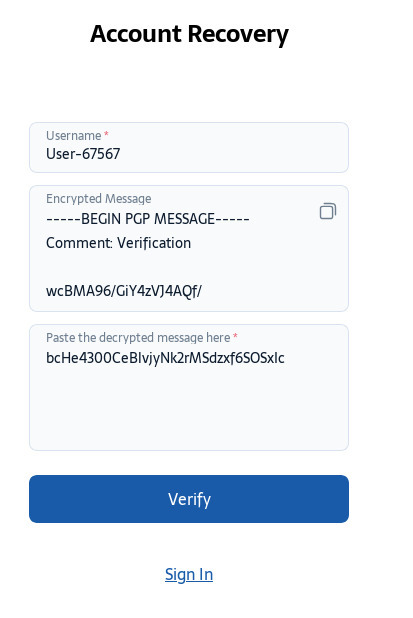Click the User-67567 username text
The width and height of the screenshot is (413, 618).
pos(83,154)
